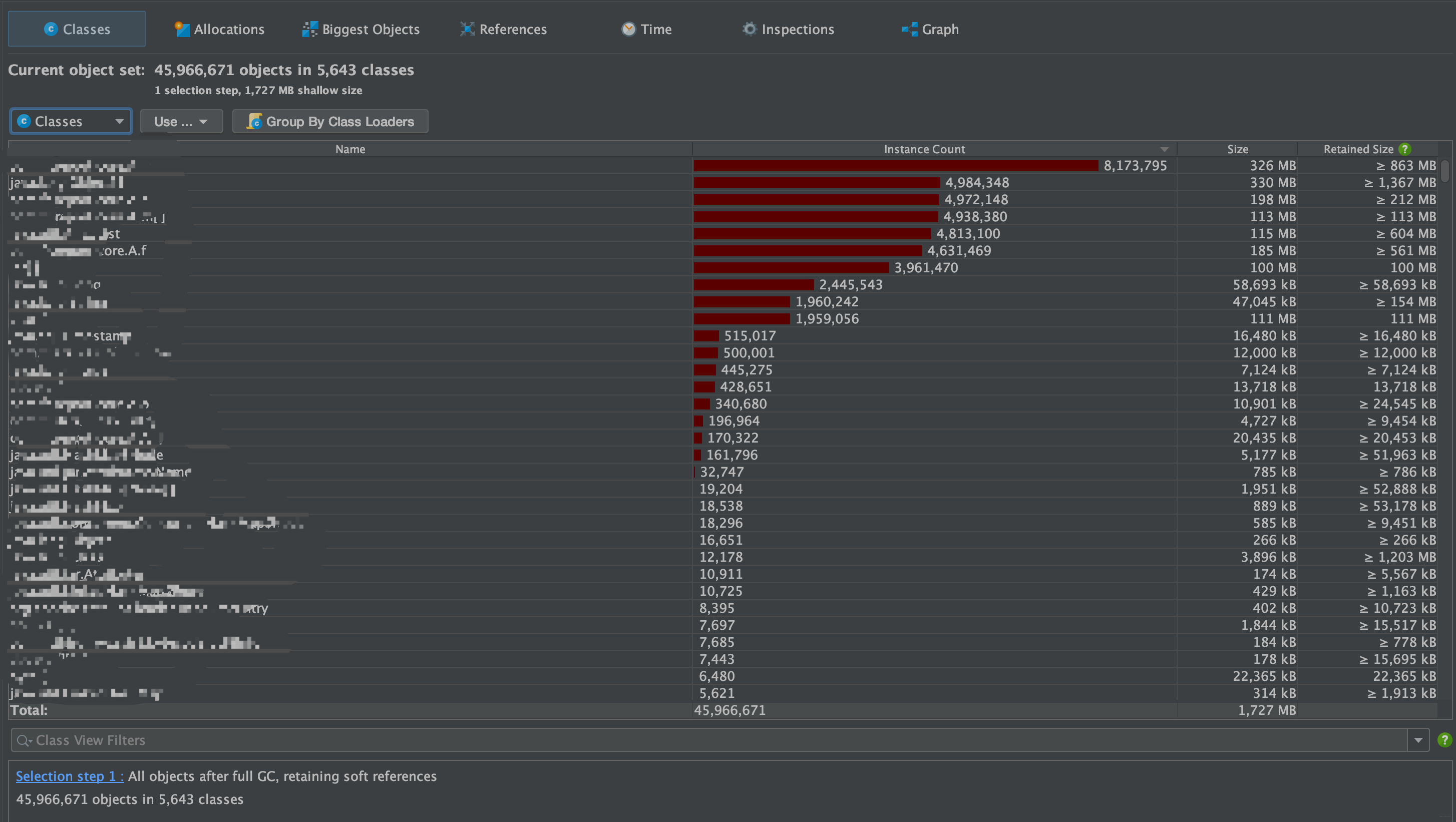Expand the Use ... dropdown
1456x822 pixels.
click(x=181, y=122)
